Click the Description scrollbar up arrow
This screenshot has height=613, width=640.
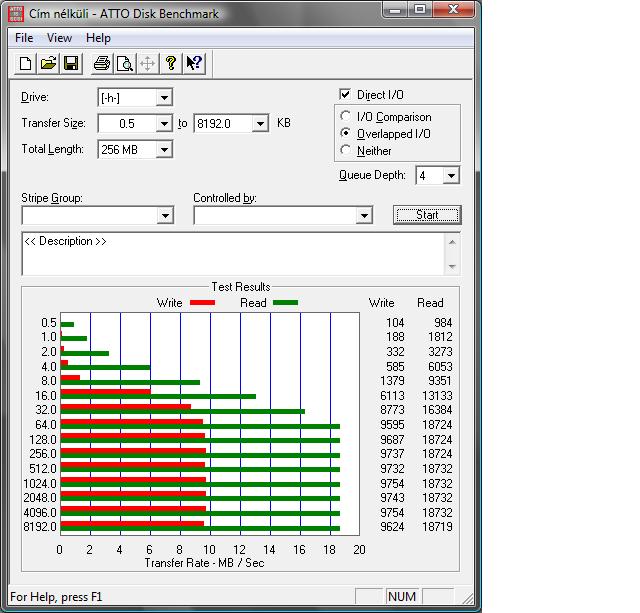click(x=452, y=242)
